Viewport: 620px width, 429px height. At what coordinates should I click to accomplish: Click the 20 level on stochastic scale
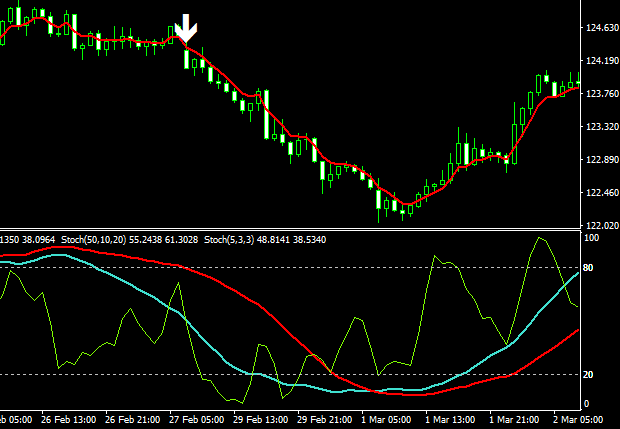tap(589, 374)
